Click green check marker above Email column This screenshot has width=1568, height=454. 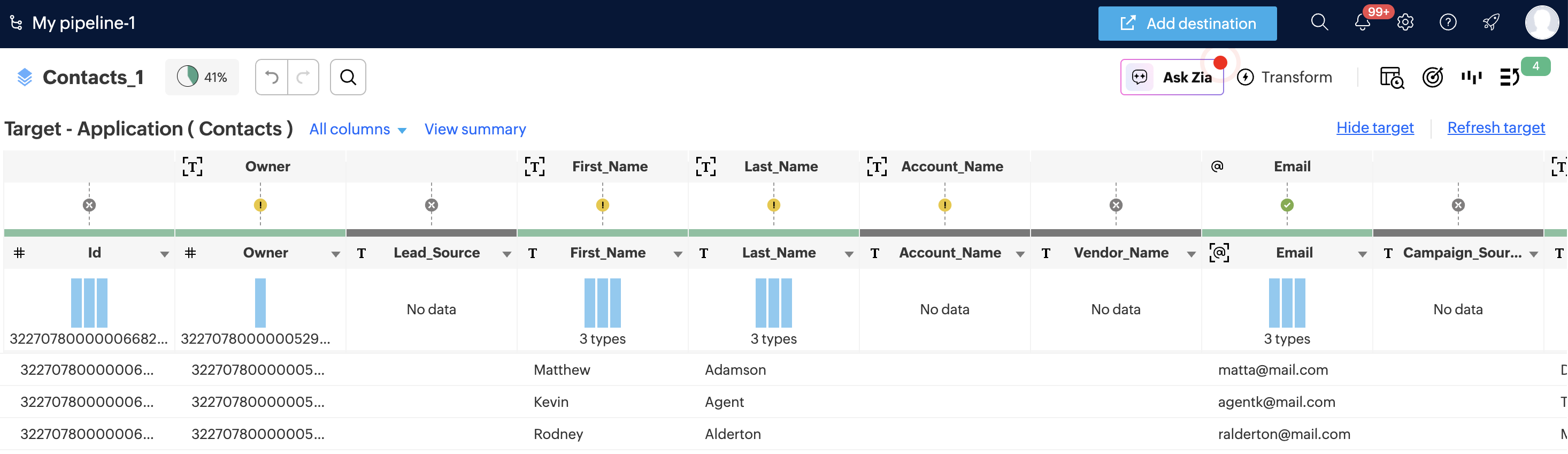[x=1287, y=206]
